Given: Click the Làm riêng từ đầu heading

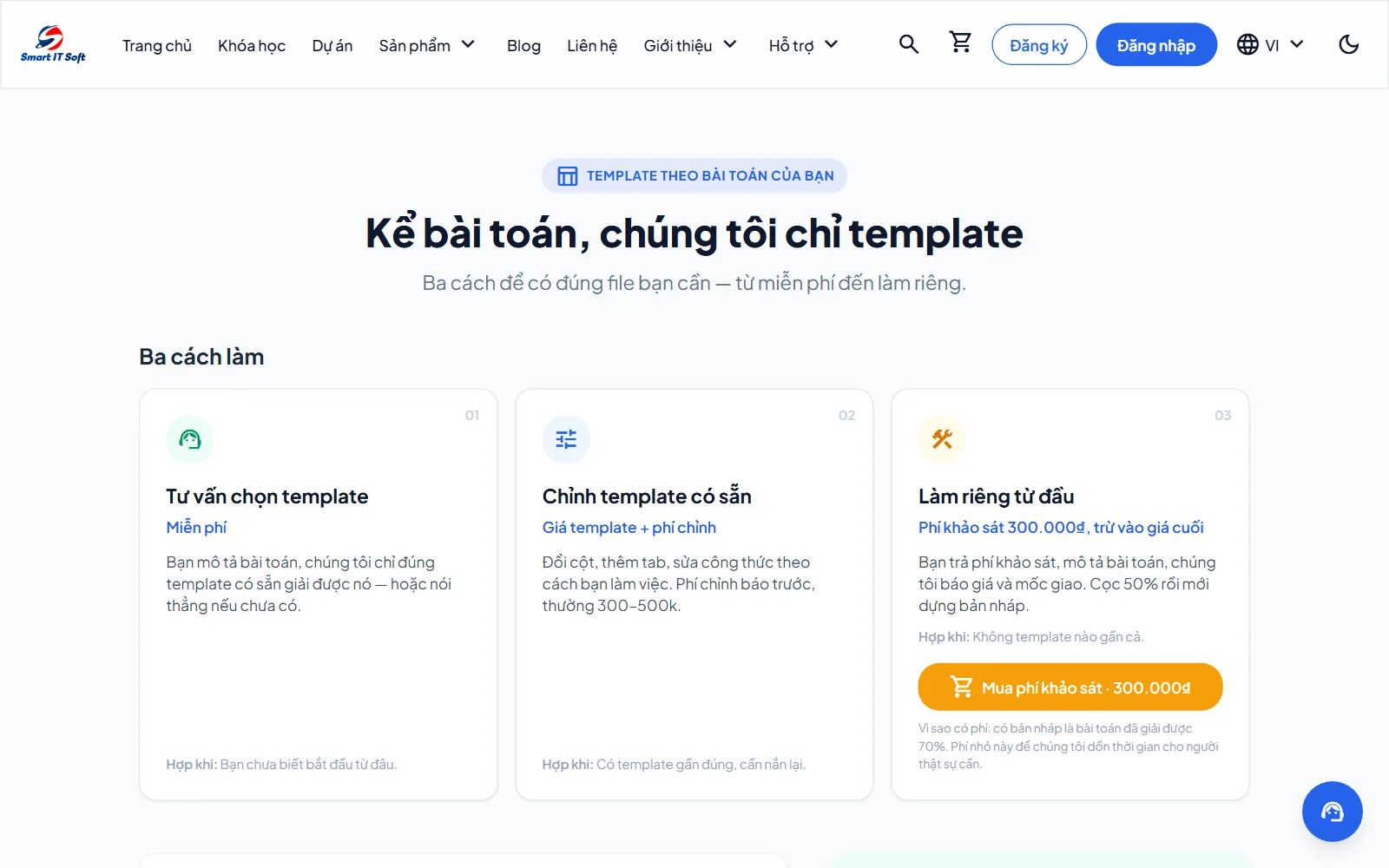Looking at the screenshot, I should pos(997,496).
